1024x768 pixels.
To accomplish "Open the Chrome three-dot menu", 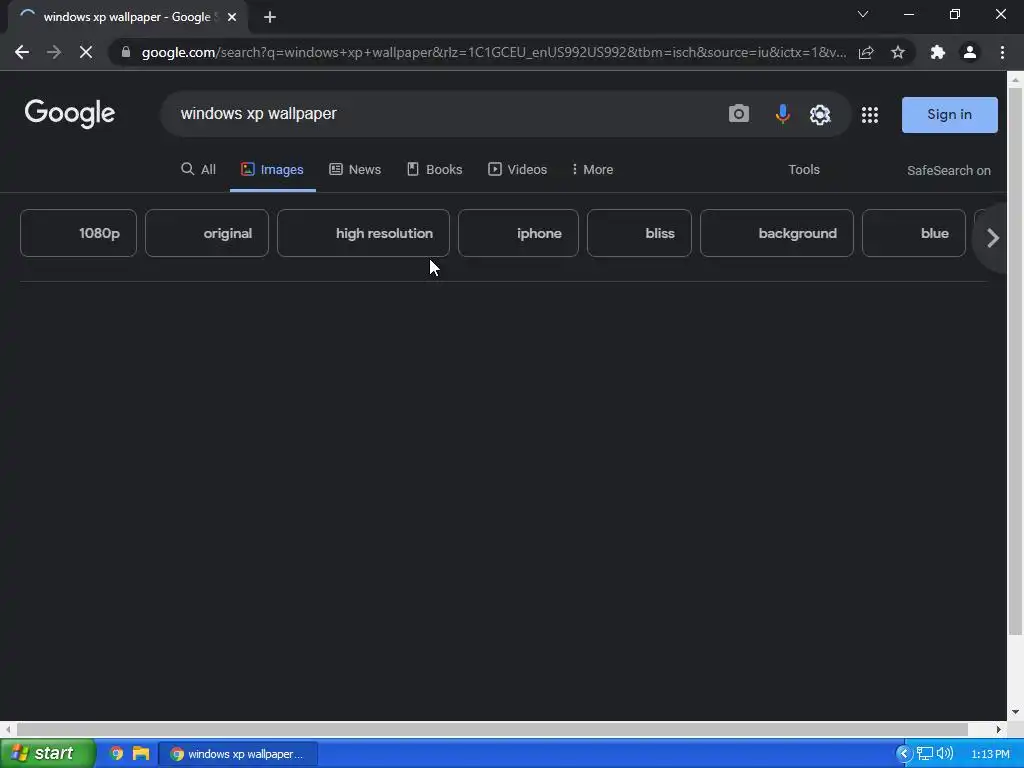I will click(1002, 52).
